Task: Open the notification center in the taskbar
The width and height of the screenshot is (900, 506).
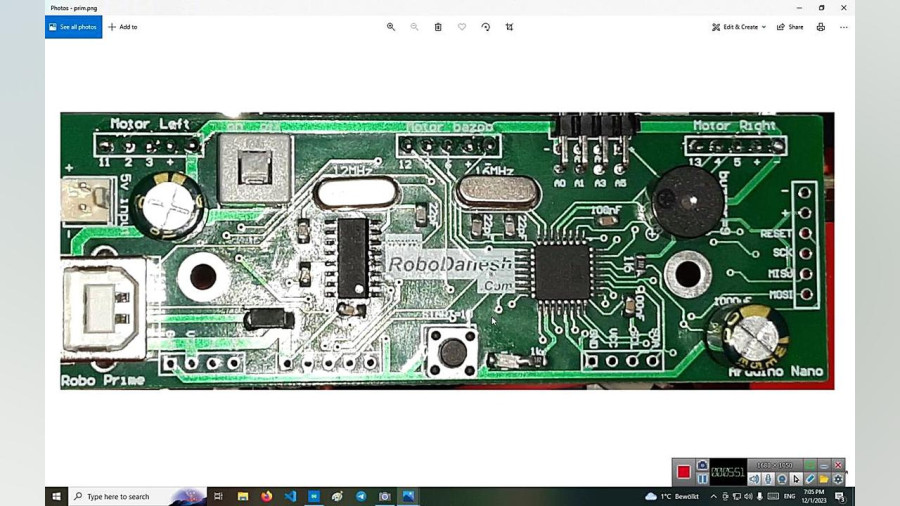Action: 840,496
